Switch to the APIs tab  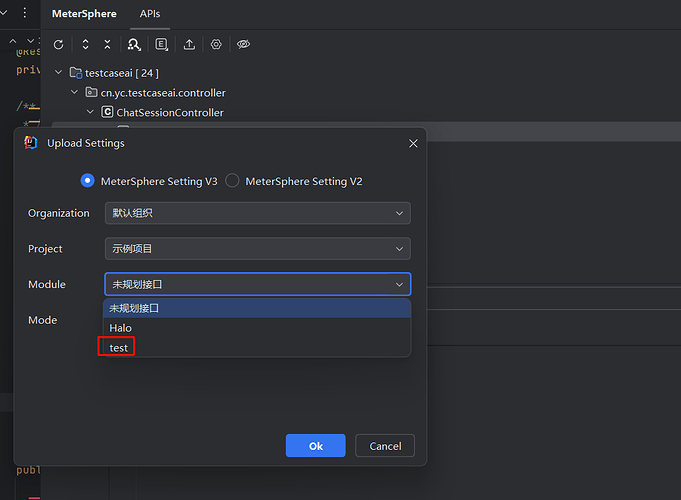(x=150, y=14)
